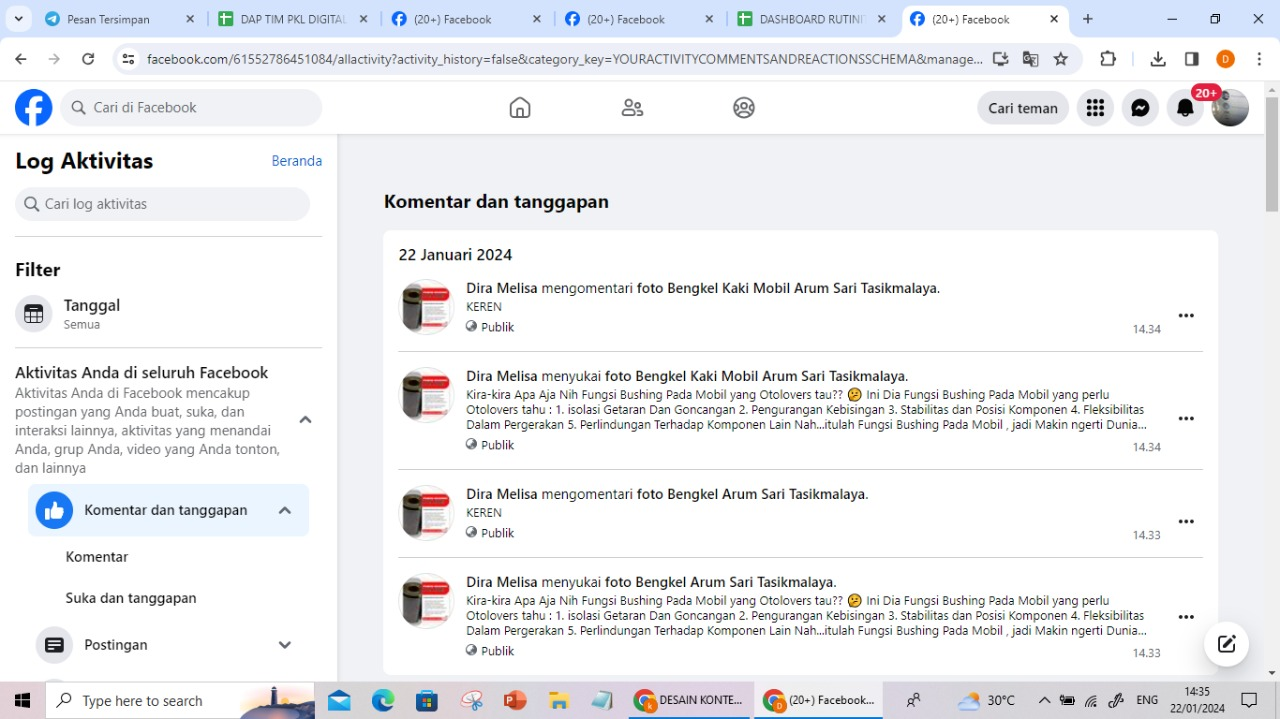Open foto Bengkel Arum Sari Tasikmalaya link in third entry
1280x719 pixels.
click(752, 494)
